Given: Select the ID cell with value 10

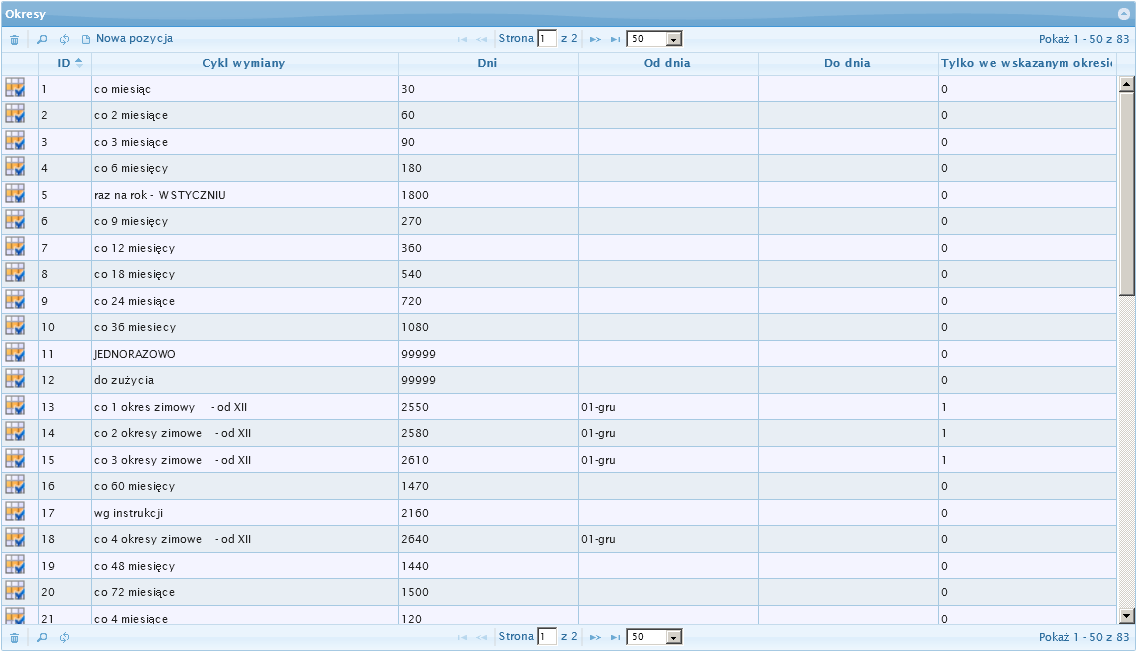Looking at the screenshot, I should (x=65, y=327).
